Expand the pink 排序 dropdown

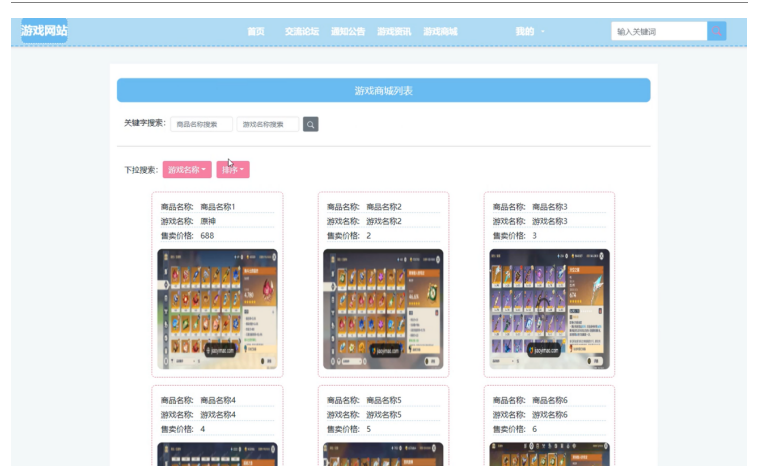(233, 170)
